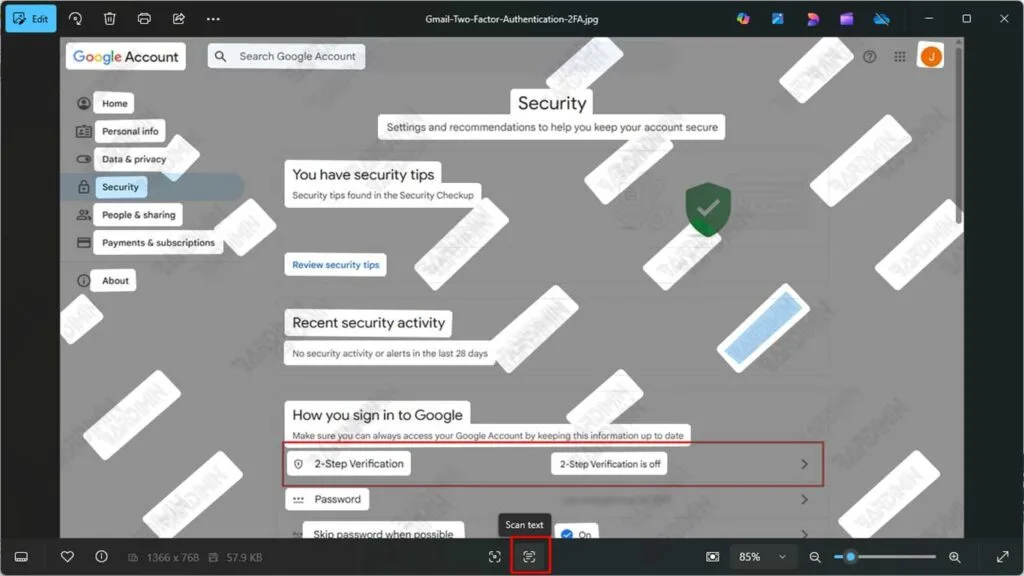The width and height of the screenshot is (1024, 576).
Task: Select 'Recent security activity' heading text
Action: click(368, 323)
